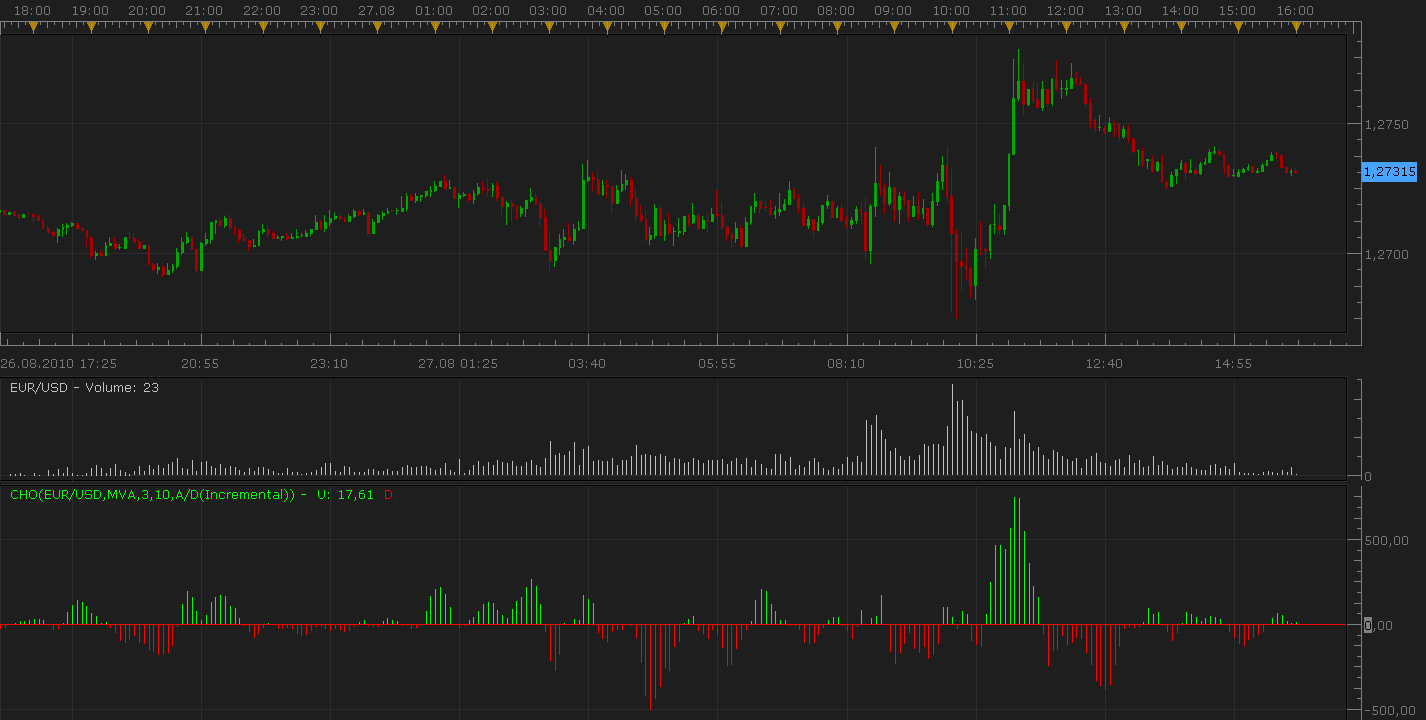Click the 11:00 time label
The image size is (1426, 720).
[1009, 10]
